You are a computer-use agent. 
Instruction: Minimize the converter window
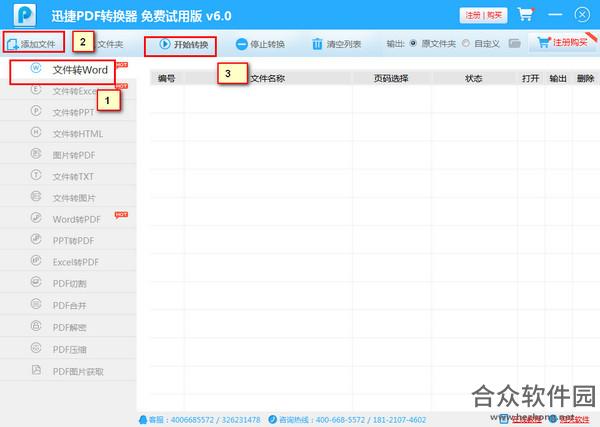555,15
